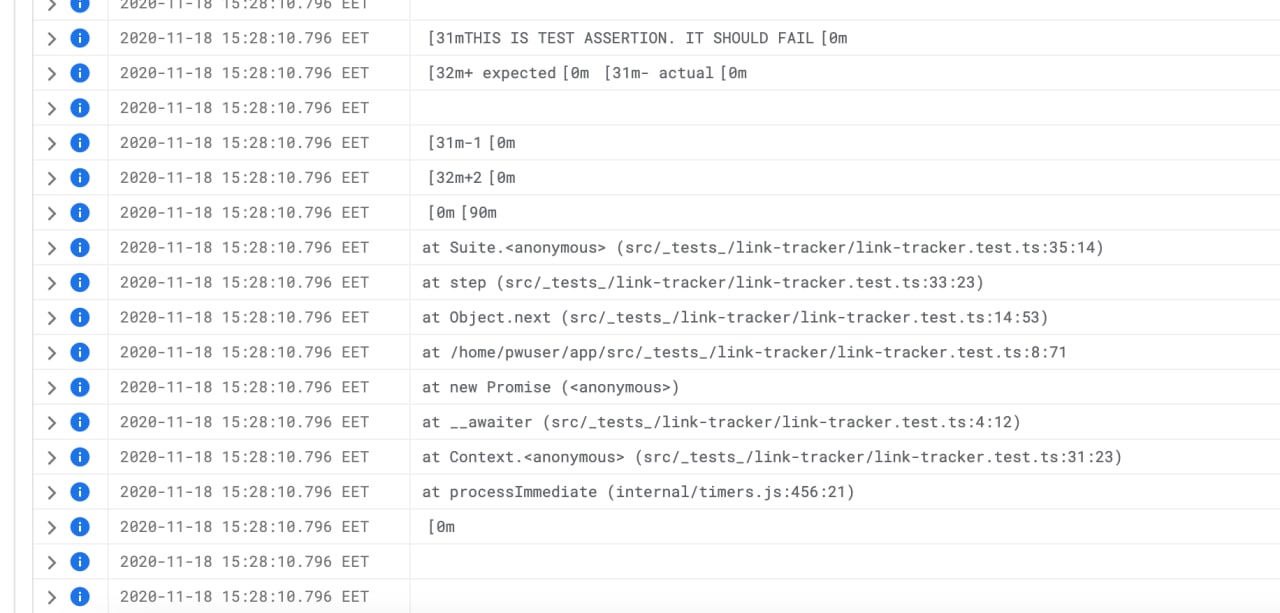This screenshot has width=1280, height=613.
Task: Click info icon on the "[31m-1" row
Action: pos(80,143)
